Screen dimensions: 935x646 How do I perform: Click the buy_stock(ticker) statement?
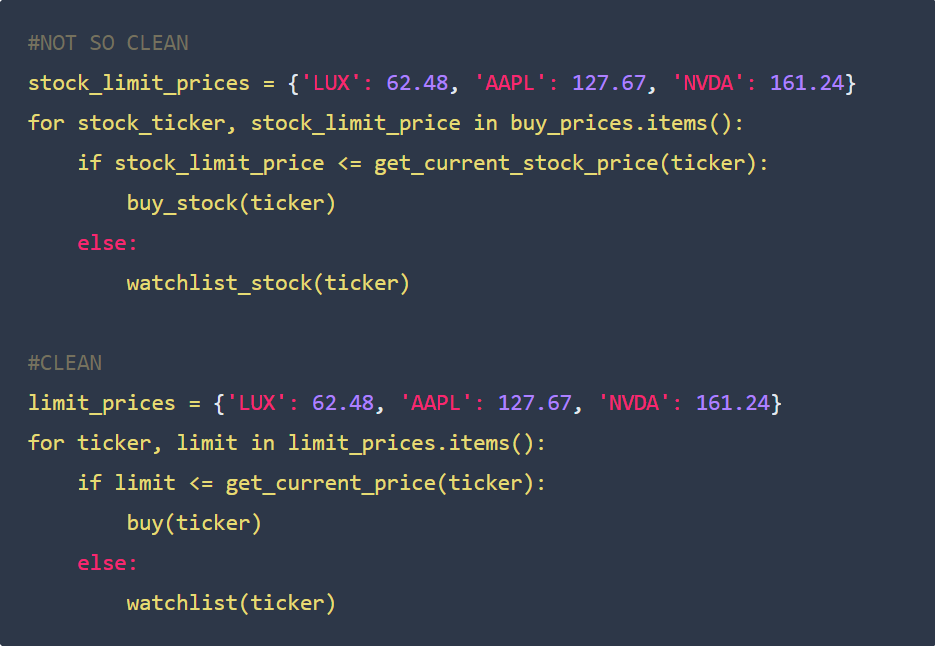click(231, 203)
